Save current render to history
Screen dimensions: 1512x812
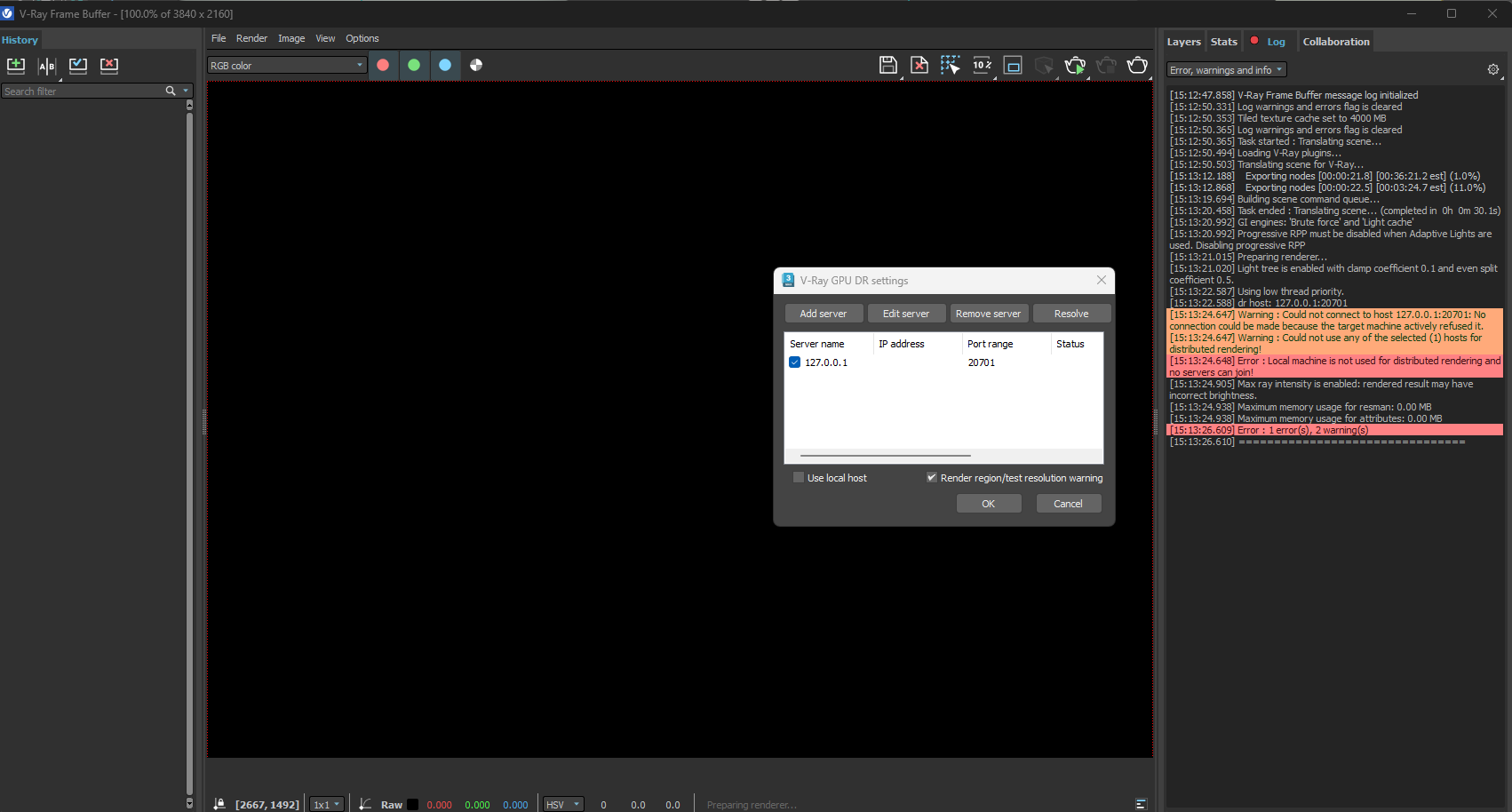pos(16,66)
